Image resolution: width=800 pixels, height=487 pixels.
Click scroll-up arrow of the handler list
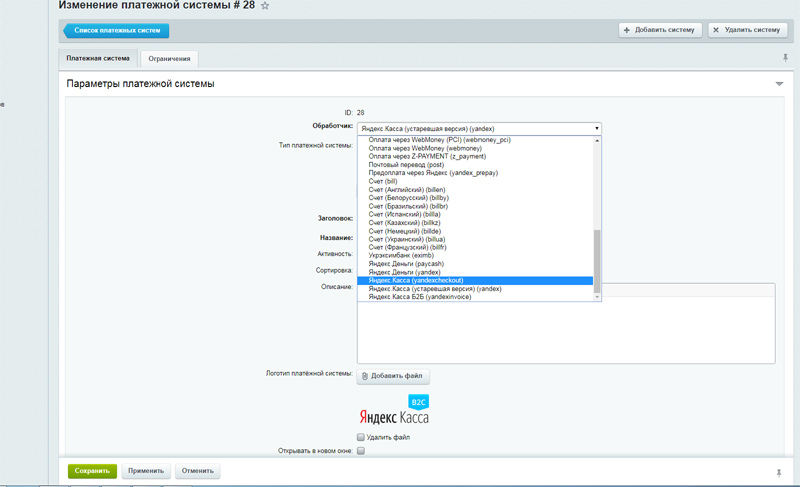click(x=597, y=140)
